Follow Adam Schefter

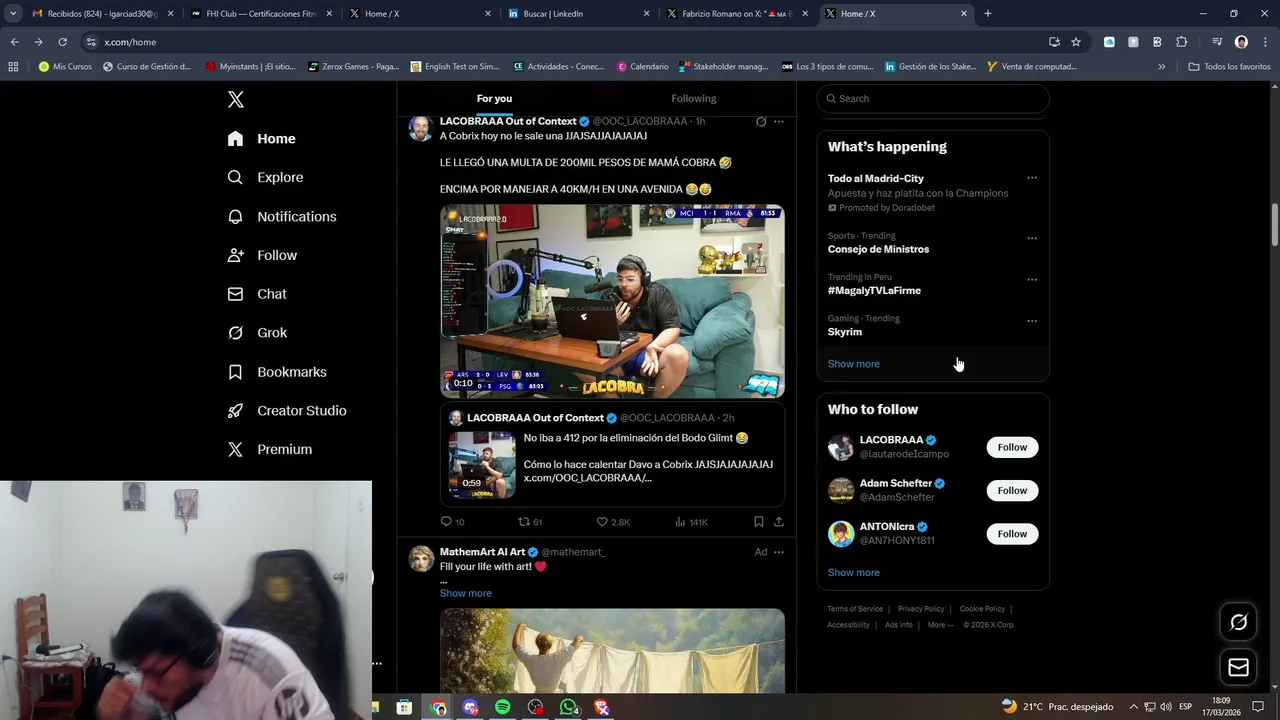pos(1012,490)
